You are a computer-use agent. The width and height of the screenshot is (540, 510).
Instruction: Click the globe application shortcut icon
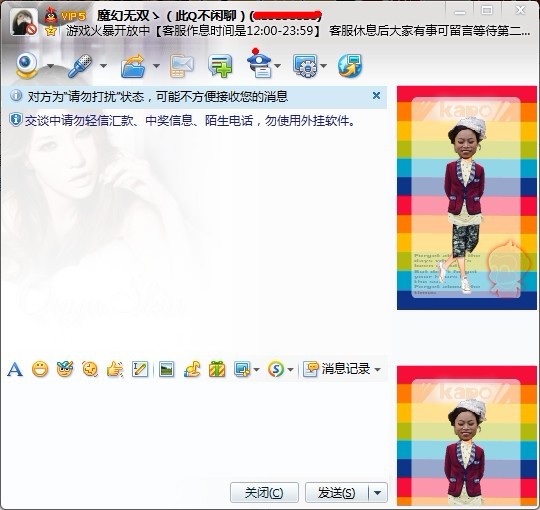pyautogui.click(x=350, y=65)
